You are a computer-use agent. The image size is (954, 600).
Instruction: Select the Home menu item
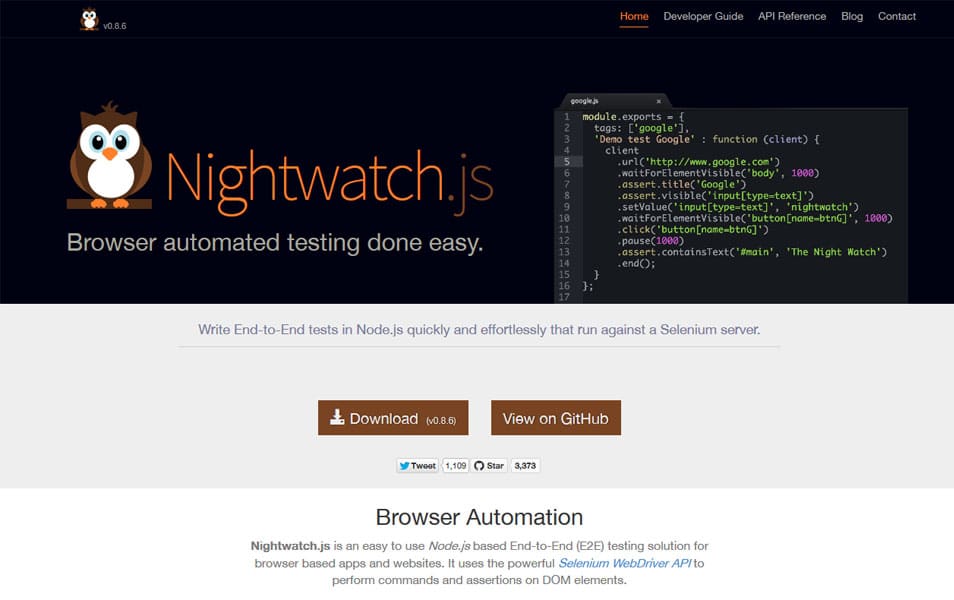click(x=634, y=16)
